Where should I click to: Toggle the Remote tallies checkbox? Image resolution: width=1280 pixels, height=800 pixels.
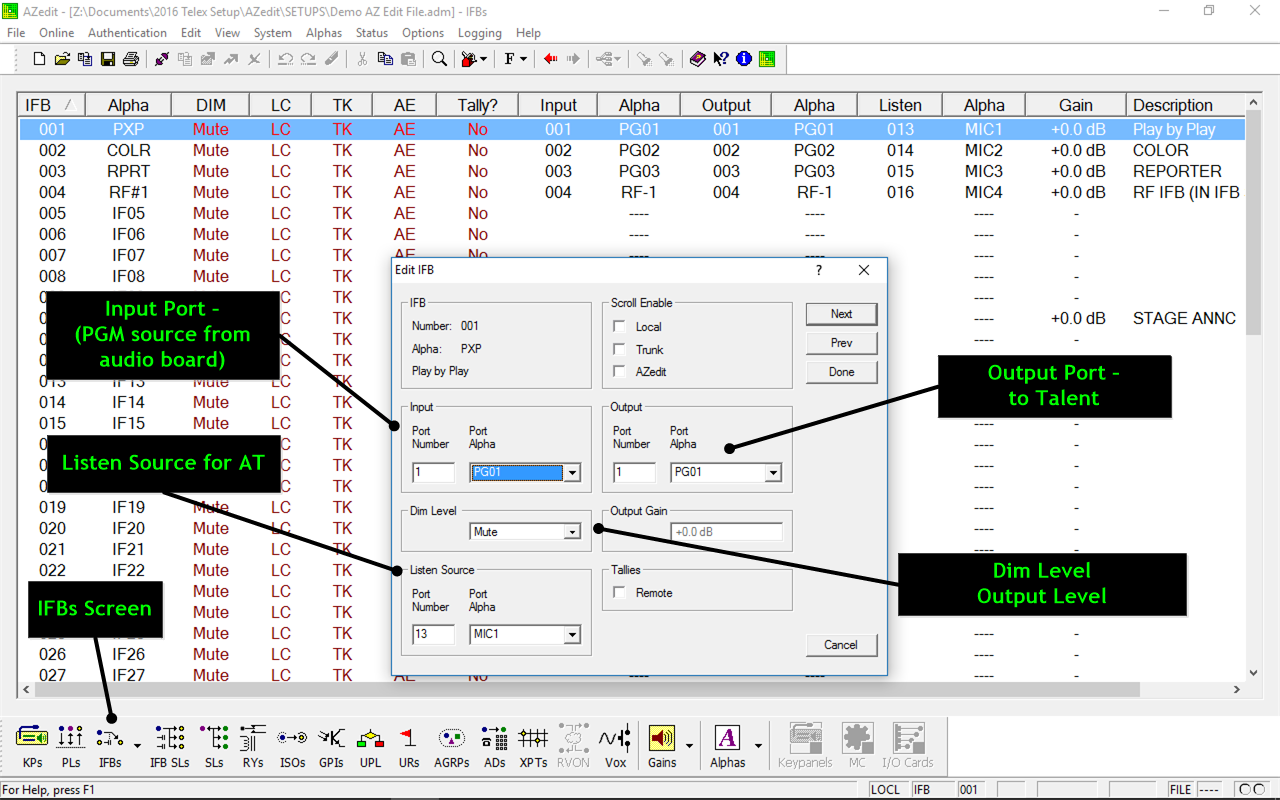619,593
